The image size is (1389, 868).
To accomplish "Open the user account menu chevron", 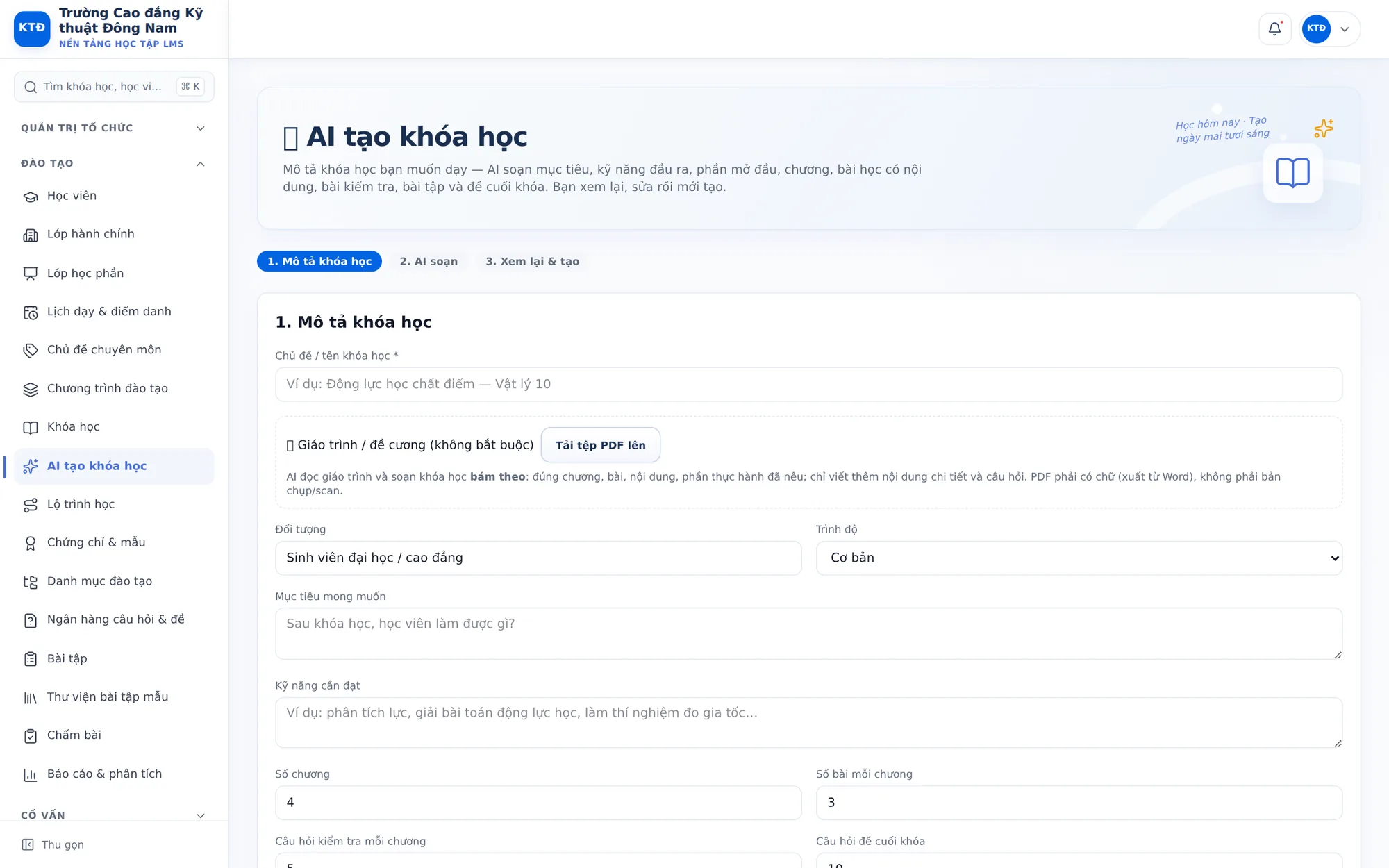I will (x=1345, y=29).
